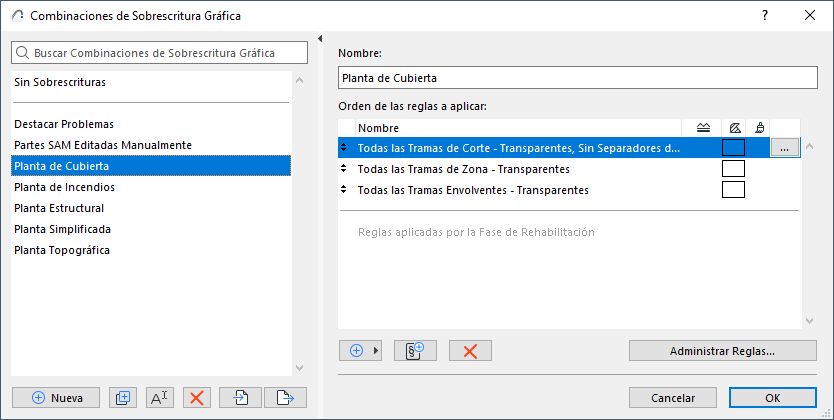The height and width of the screenshot is (420, 834).
Task: Open the add rule dropdown arrow
Action: pos(376,351)
